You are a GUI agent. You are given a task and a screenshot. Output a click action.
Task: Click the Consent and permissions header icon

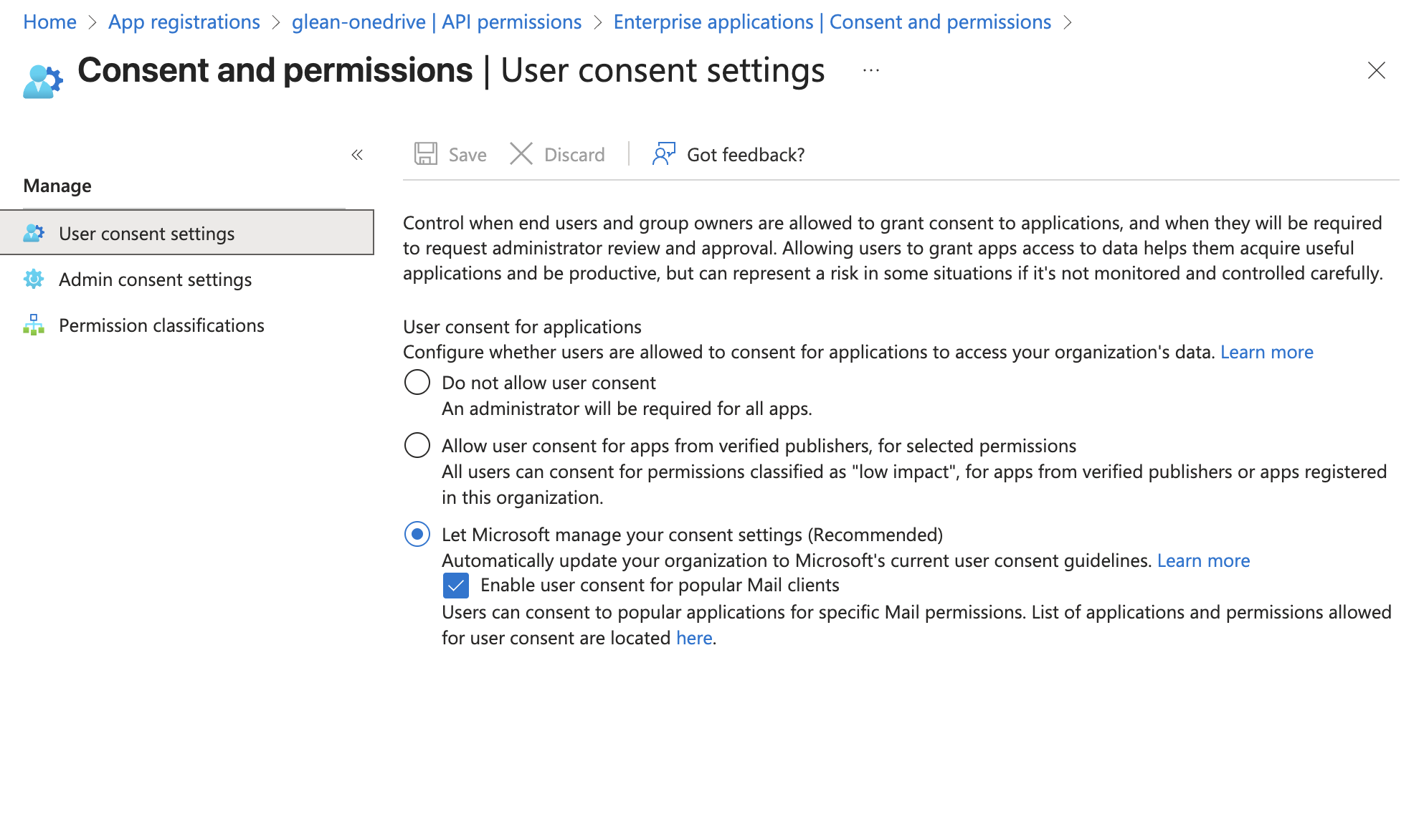pyautogui.click(x=42, y=80)
